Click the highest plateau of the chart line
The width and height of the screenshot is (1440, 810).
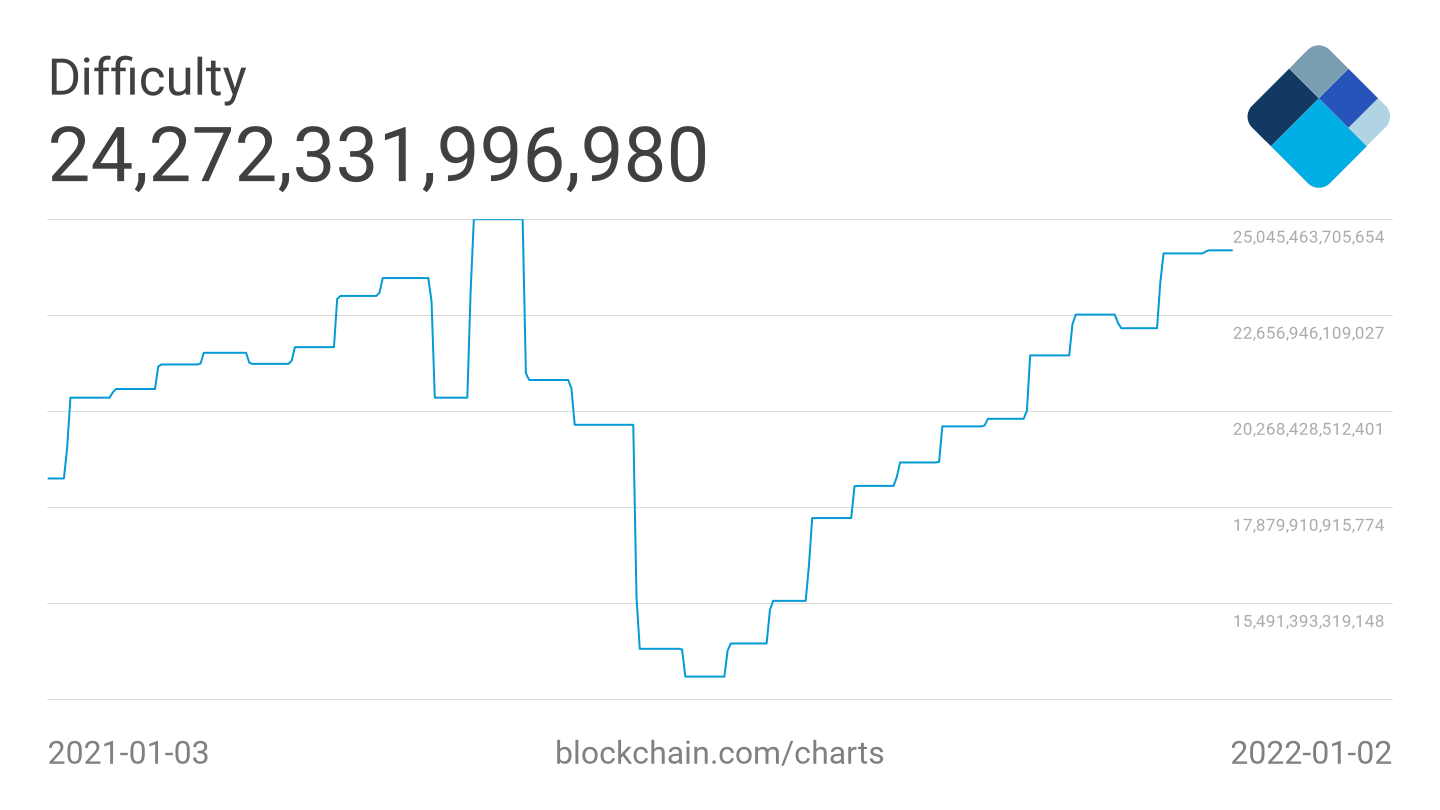coord(498,220)
